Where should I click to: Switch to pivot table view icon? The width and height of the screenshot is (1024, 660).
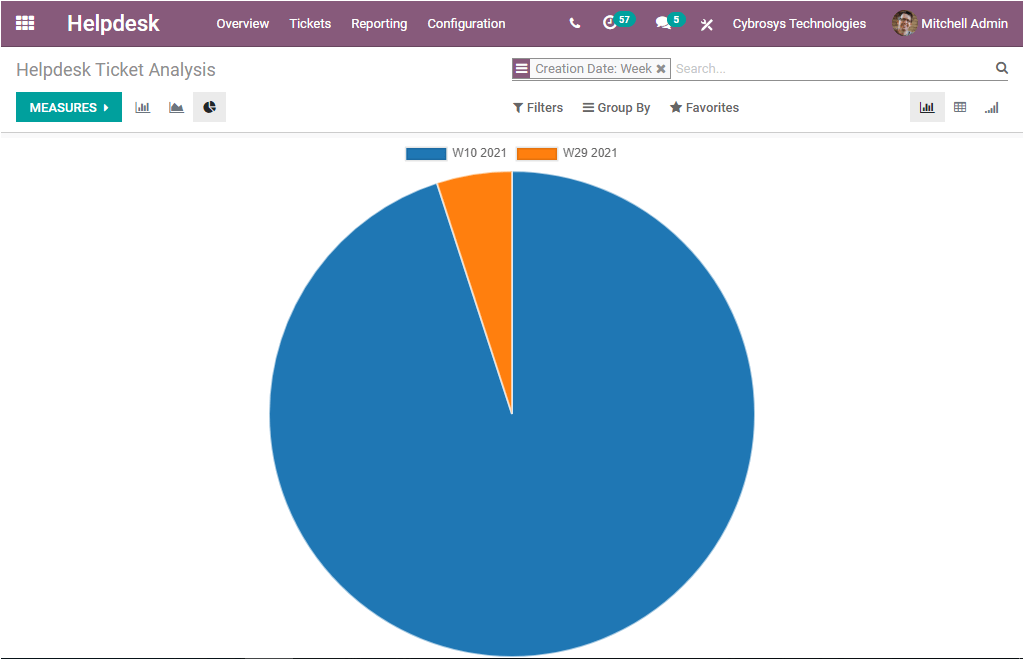pyautogui.click(x=960, y=107)
